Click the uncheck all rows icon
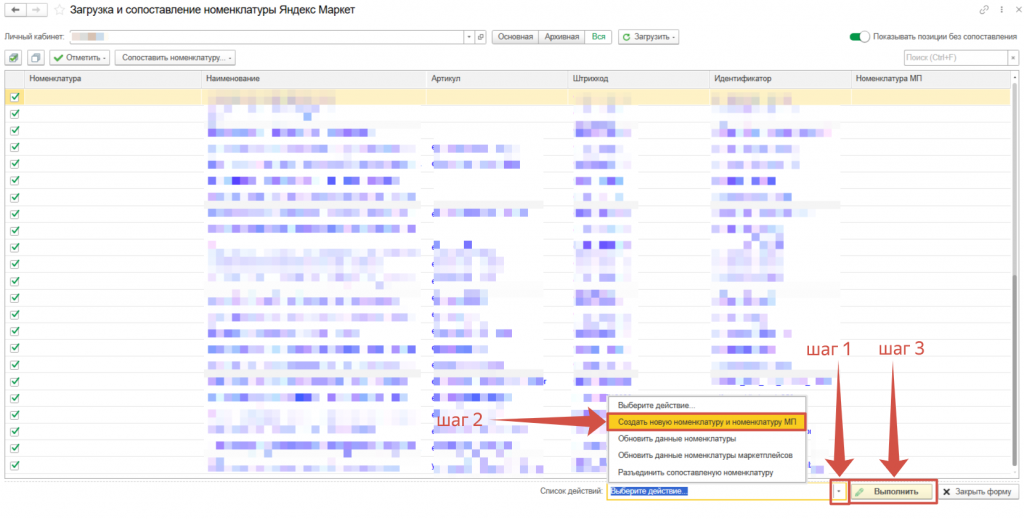 click(x=36, y=58)
